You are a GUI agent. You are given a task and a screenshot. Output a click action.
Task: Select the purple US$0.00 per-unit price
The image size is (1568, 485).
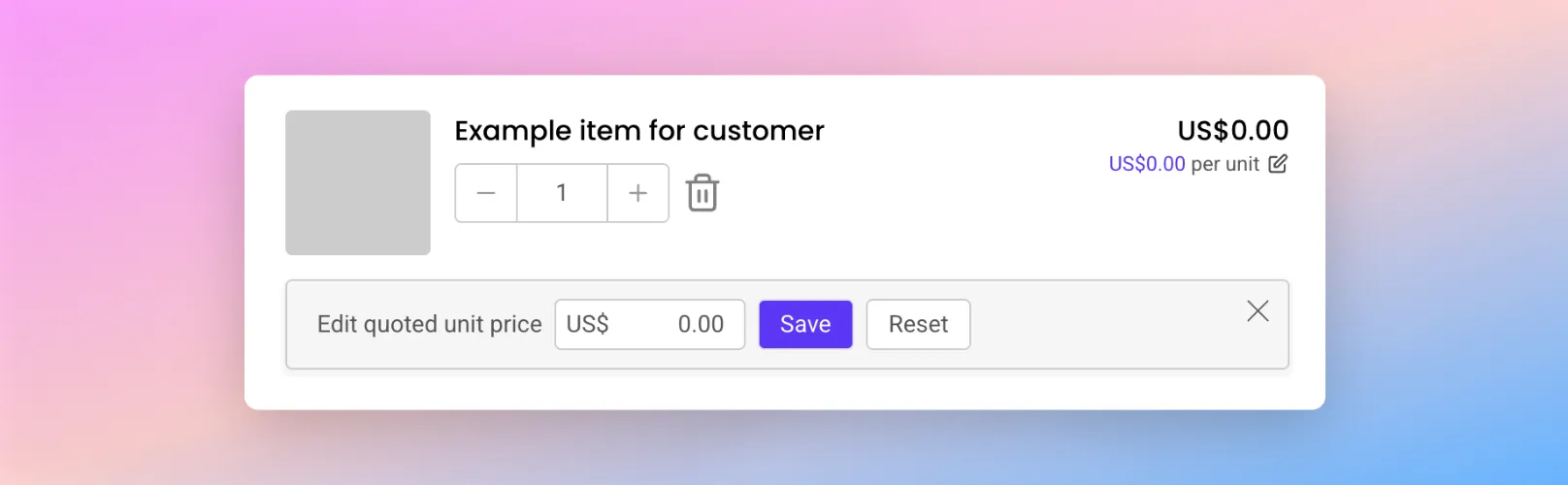pos(1147,164)
